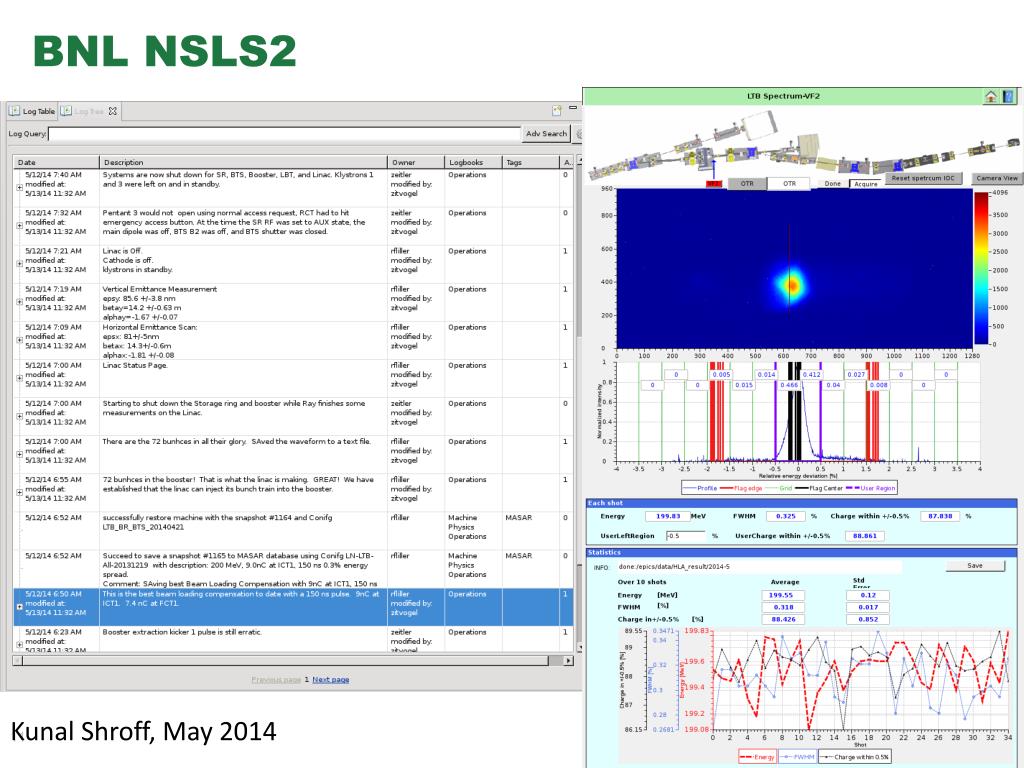Select the Flag edge legend entry
The width and height of the screenshot is (1024, 768).
coord(741,488)
